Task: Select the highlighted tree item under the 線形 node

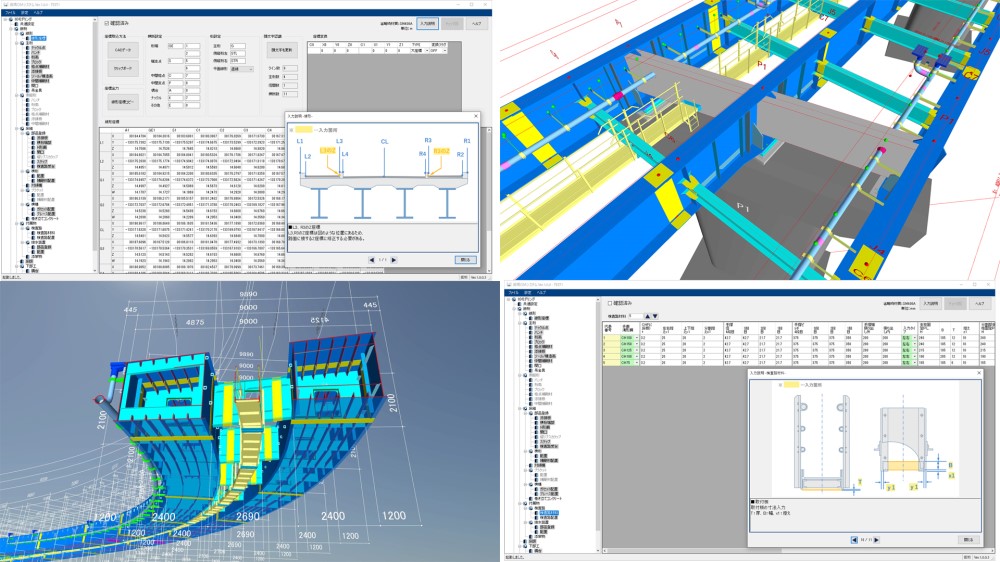Action: pyautogui.click(x=38, y=38)
